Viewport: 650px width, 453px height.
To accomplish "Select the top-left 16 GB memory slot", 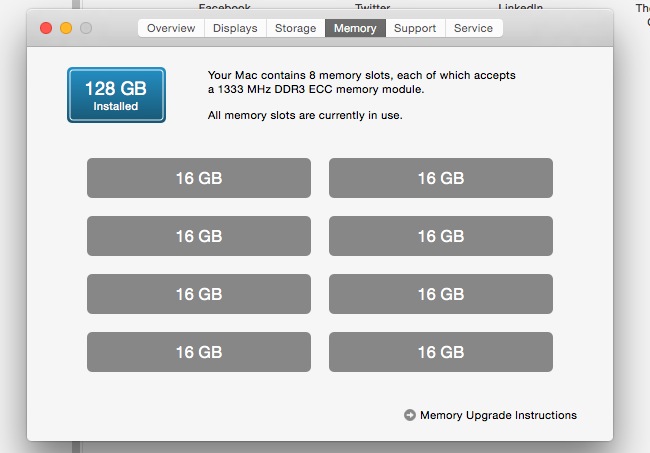I will tap(199, 178).
